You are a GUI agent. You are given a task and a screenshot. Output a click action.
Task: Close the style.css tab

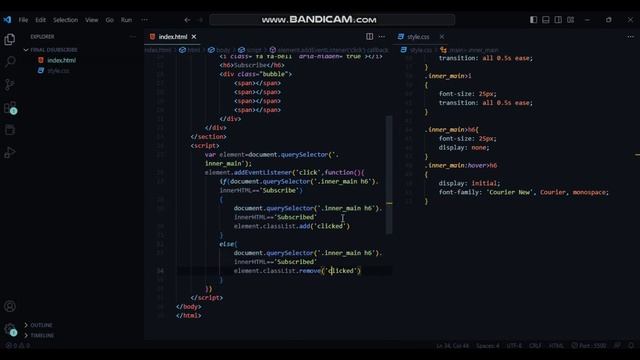click(442, 36)
